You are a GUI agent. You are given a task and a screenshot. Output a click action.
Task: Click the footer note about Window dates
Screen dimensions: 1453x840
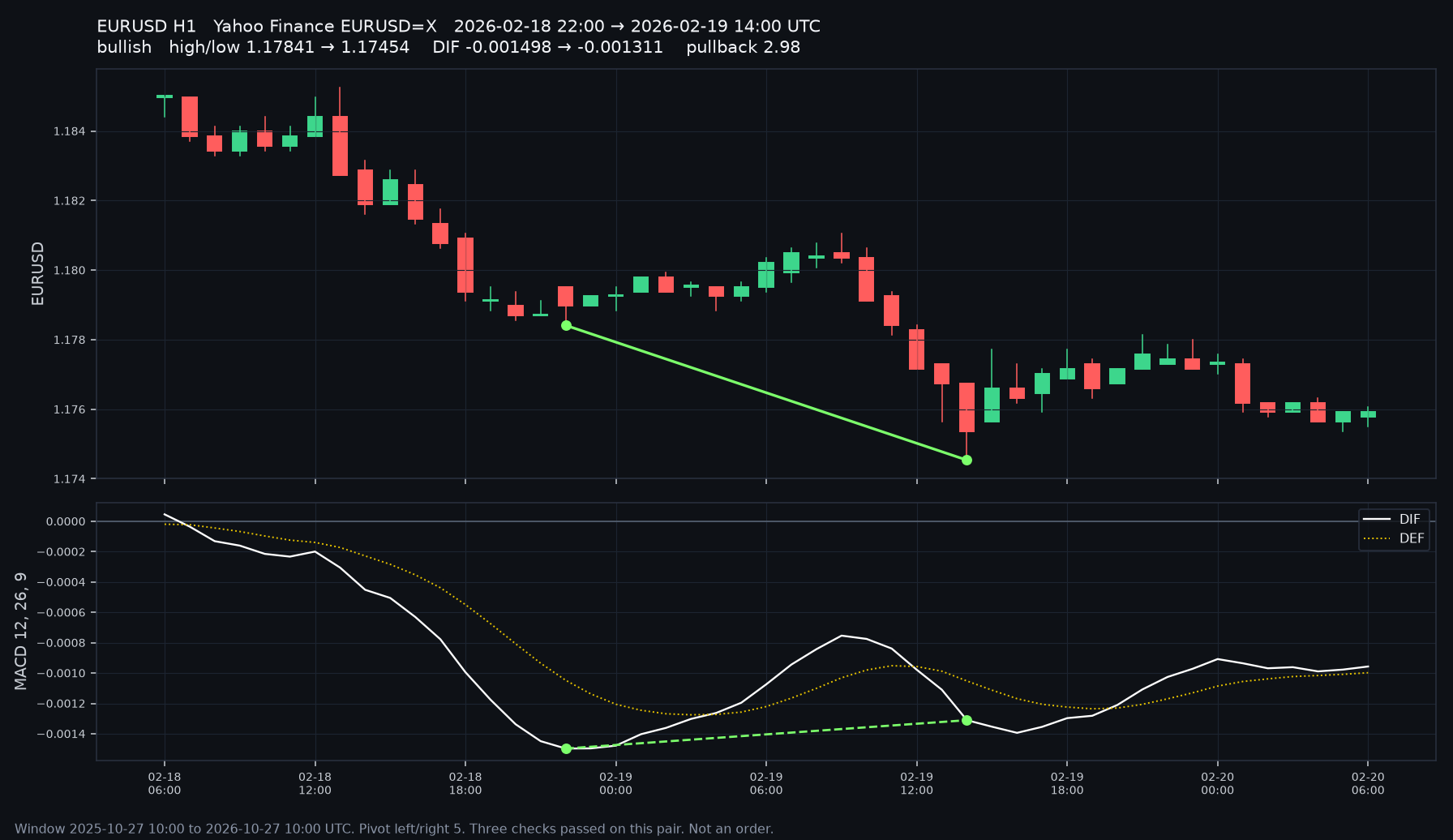click(x=394, y=829)
